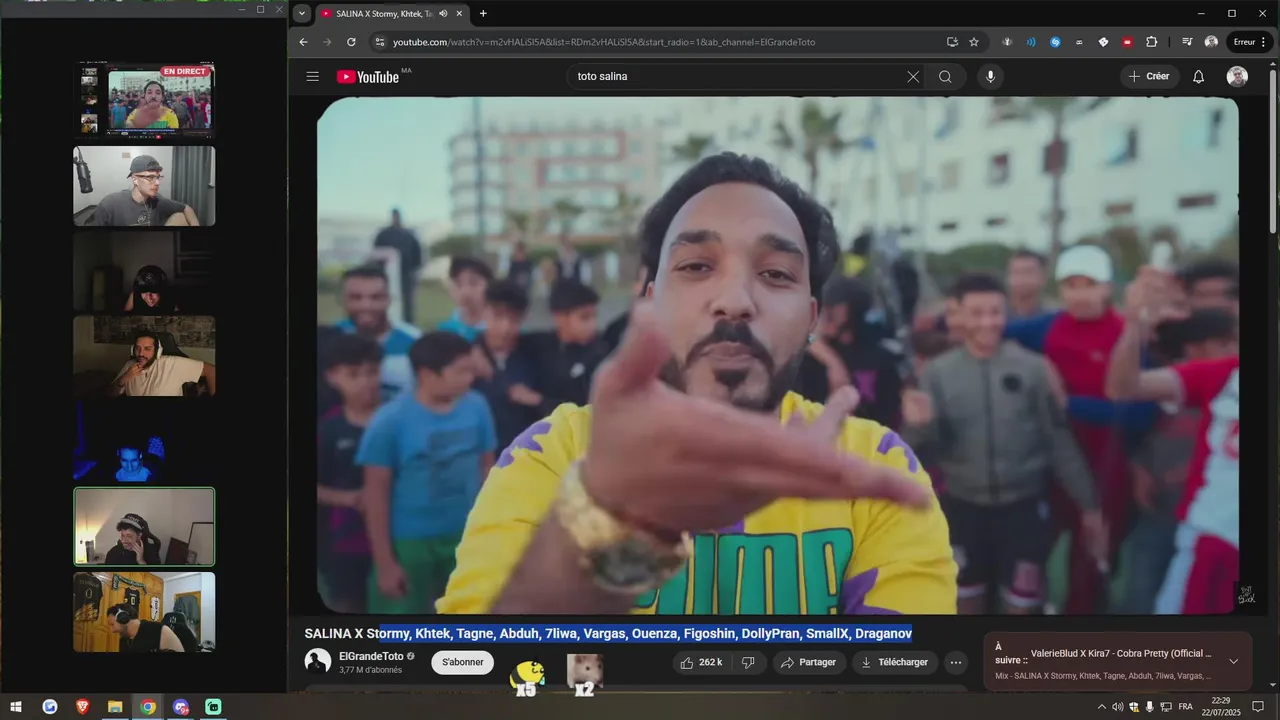Open the Shazam extension icon
Screen dimensions: 1280x720
1056,42
